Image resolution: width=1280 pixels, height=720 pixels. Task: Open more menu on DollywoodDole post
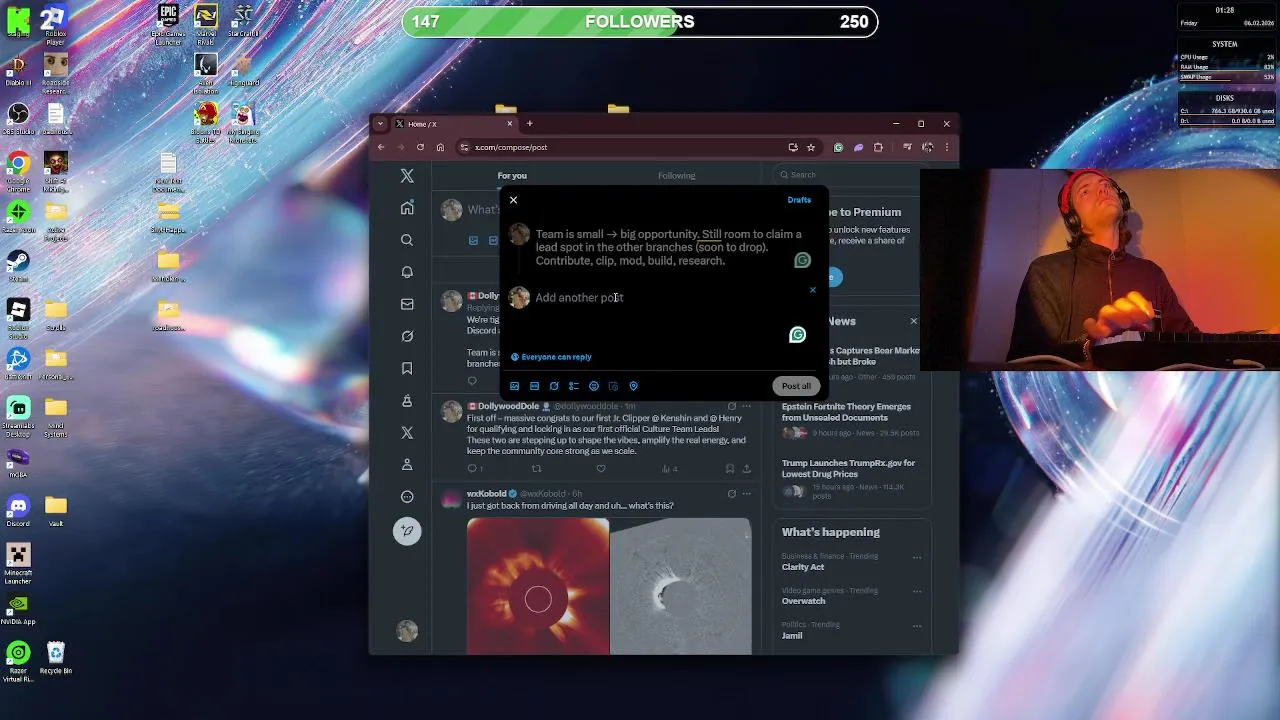tap(746, 406)
